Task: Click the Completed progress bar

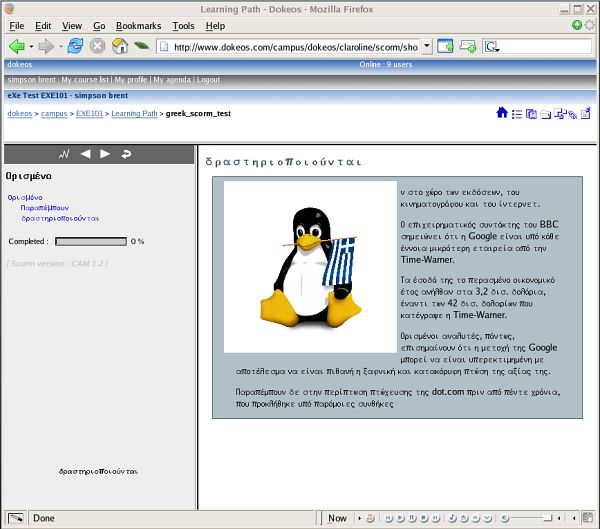Action: click(91, 241)
